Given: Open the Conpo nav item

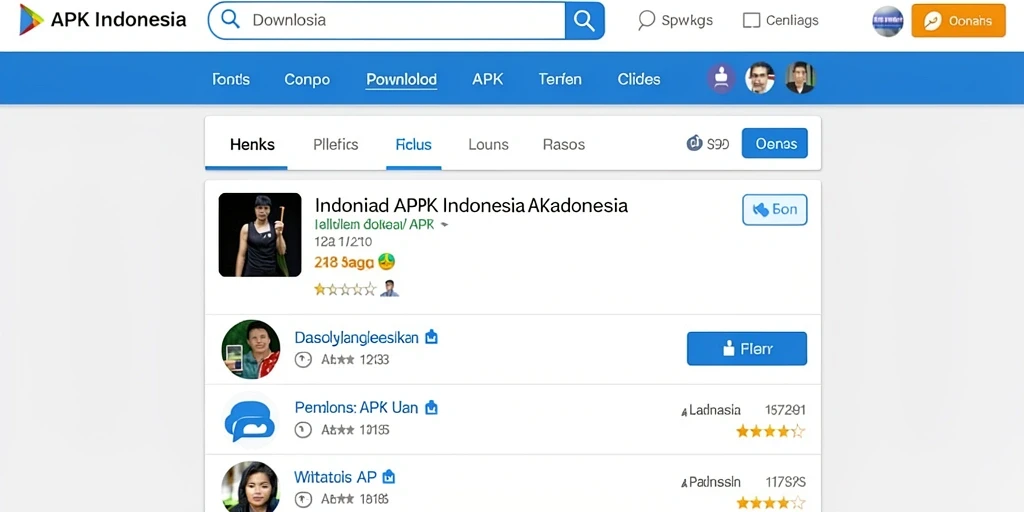Looking at the screenshot, I should coord(307,80).
